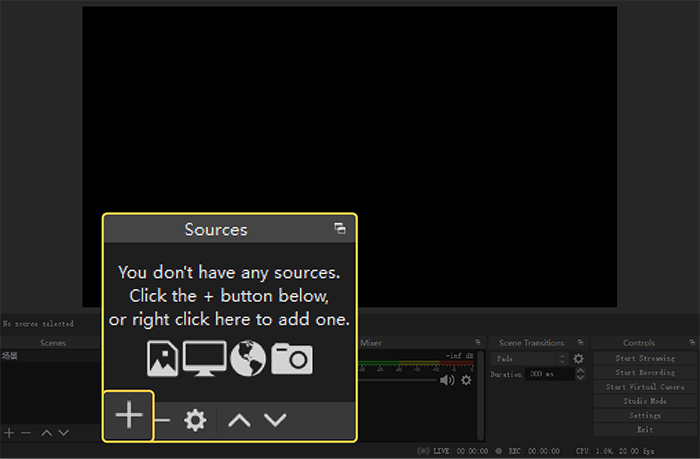Mute audio using the speaker icon
This screenshot has height=459, width=700.
(x=447, y=380)
